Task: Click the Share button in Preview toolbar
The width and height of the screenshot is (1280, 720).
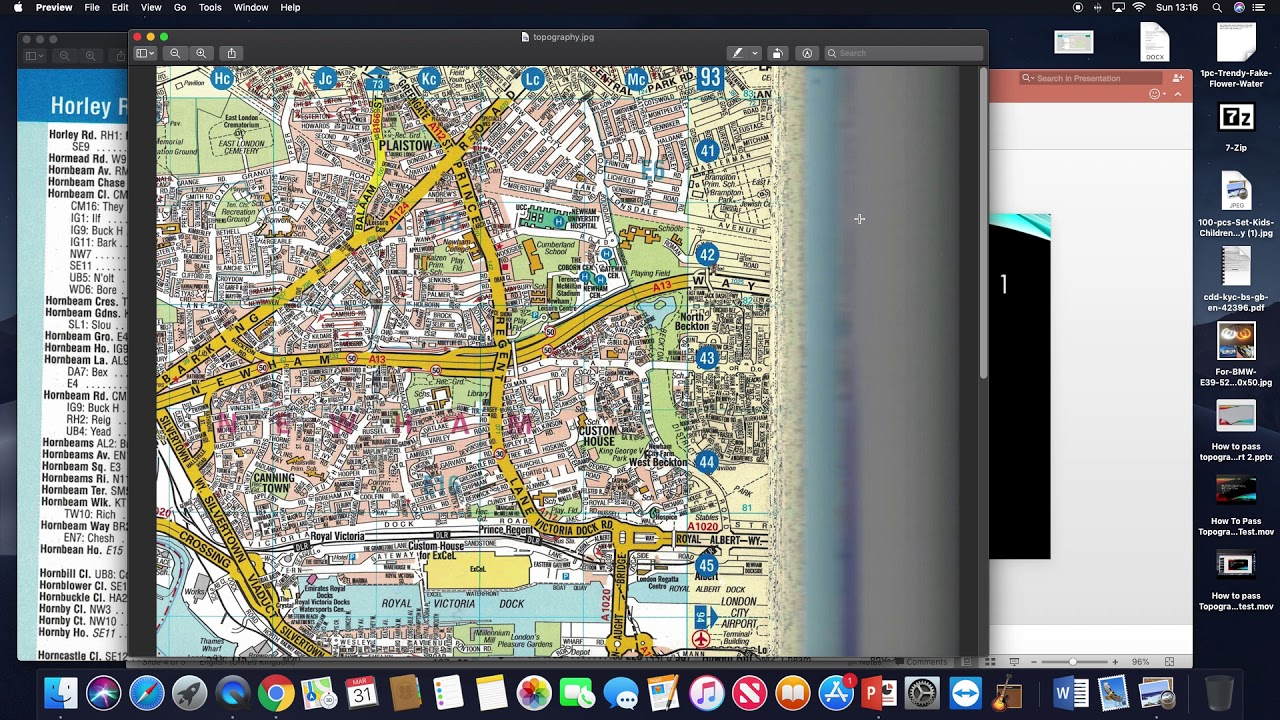Action: click(x=231, y=53)
